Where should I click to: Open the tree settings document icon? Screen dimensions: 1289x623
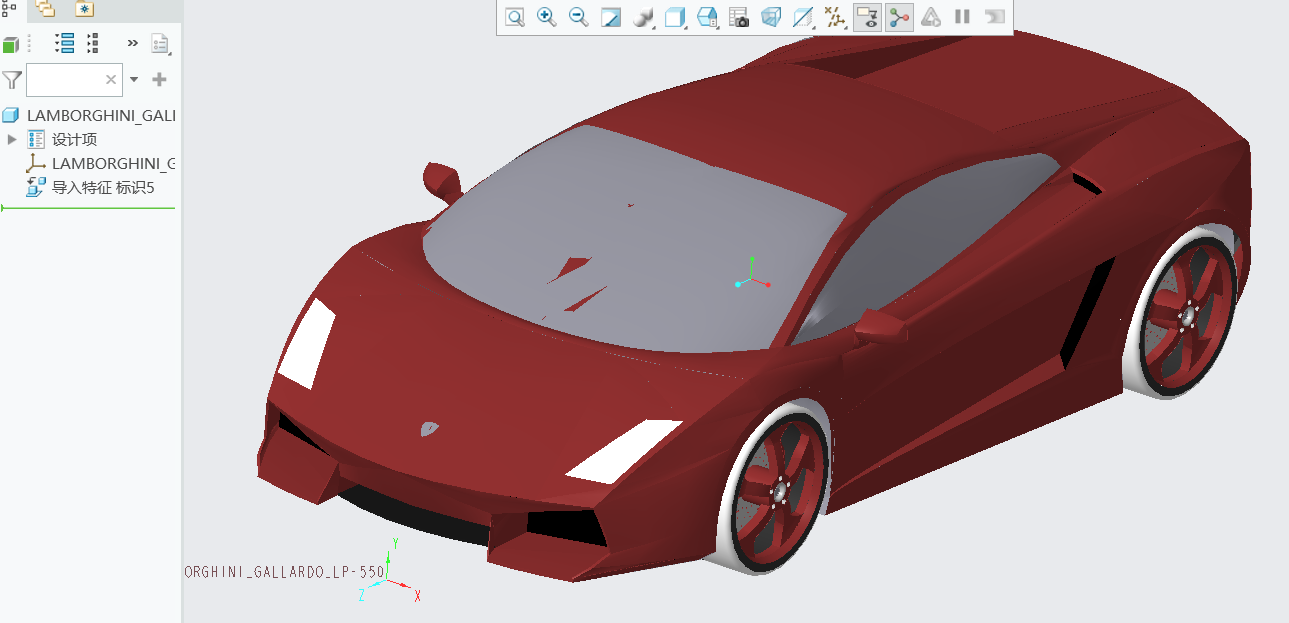pyautogui.click(x=160, y=43)
